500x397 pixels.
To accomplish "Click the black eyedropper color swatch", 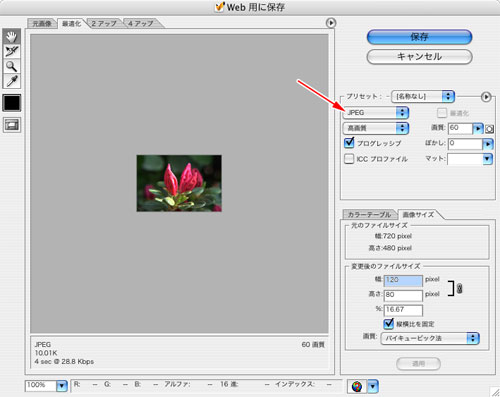I will coord(12,103).
